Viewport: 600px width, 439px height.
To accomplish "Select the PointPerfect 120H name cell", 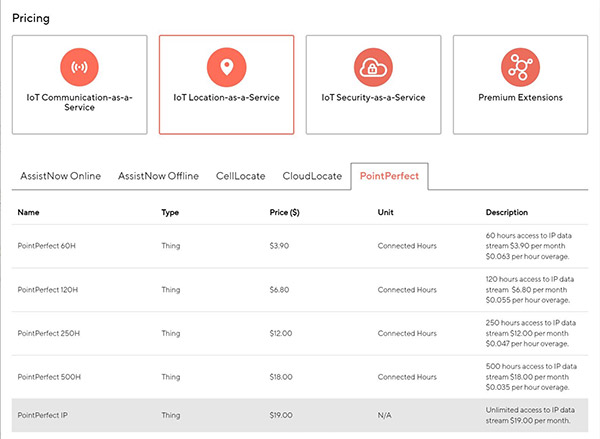I will click(x=48, y=290).
